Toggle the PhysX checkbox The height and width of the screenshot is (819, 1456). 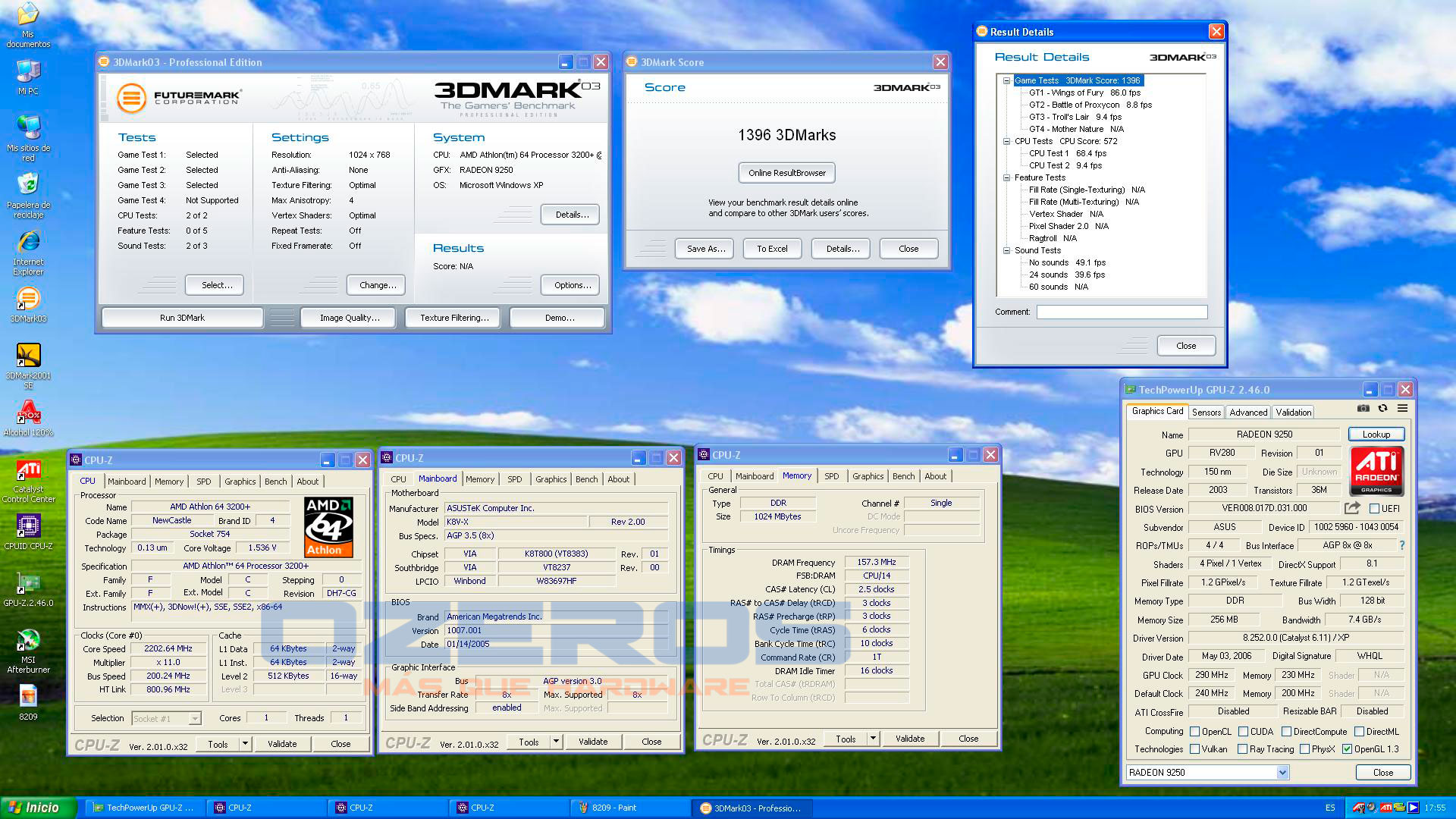1304,749
